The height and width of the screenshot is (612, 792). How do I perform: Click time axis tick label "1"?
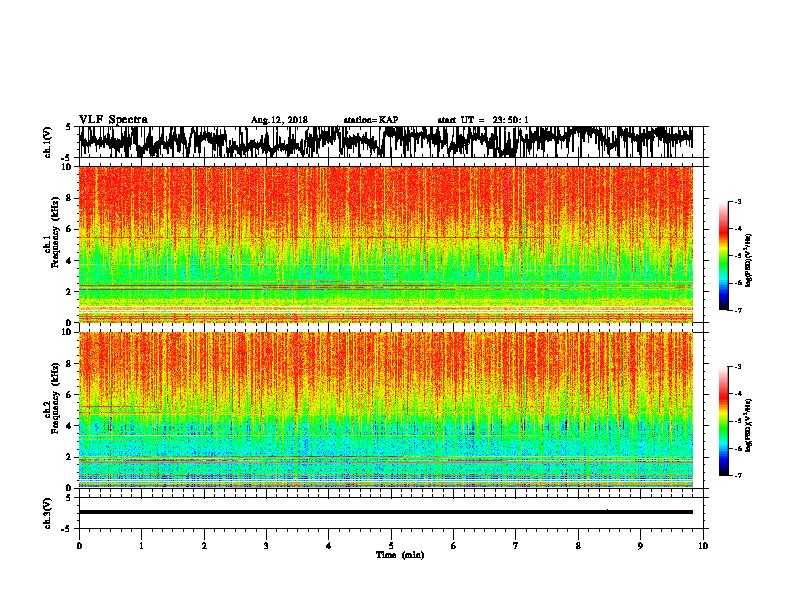(141, 546)
